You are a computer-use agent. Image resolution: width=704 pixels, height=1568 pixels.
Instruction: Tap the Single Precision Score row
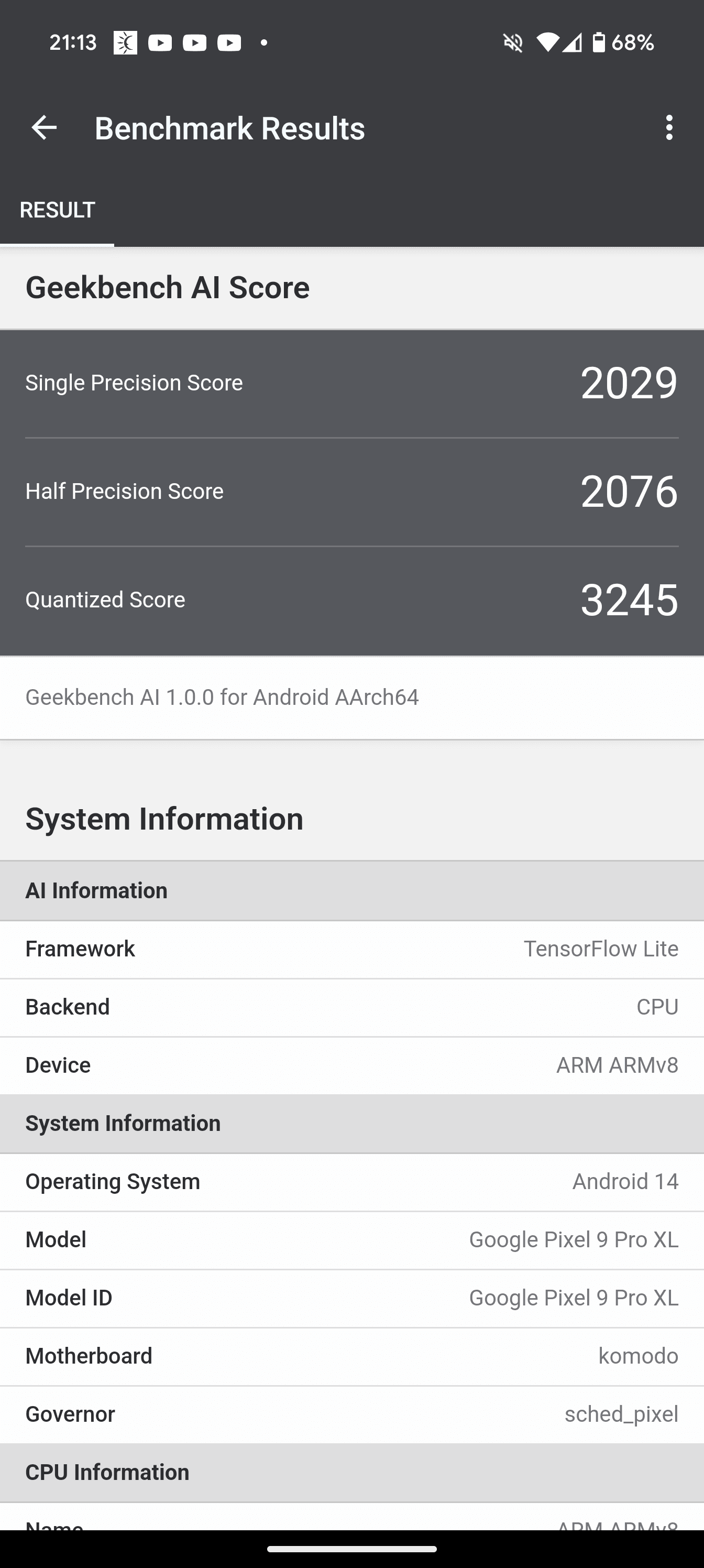[x=351, y=383]
